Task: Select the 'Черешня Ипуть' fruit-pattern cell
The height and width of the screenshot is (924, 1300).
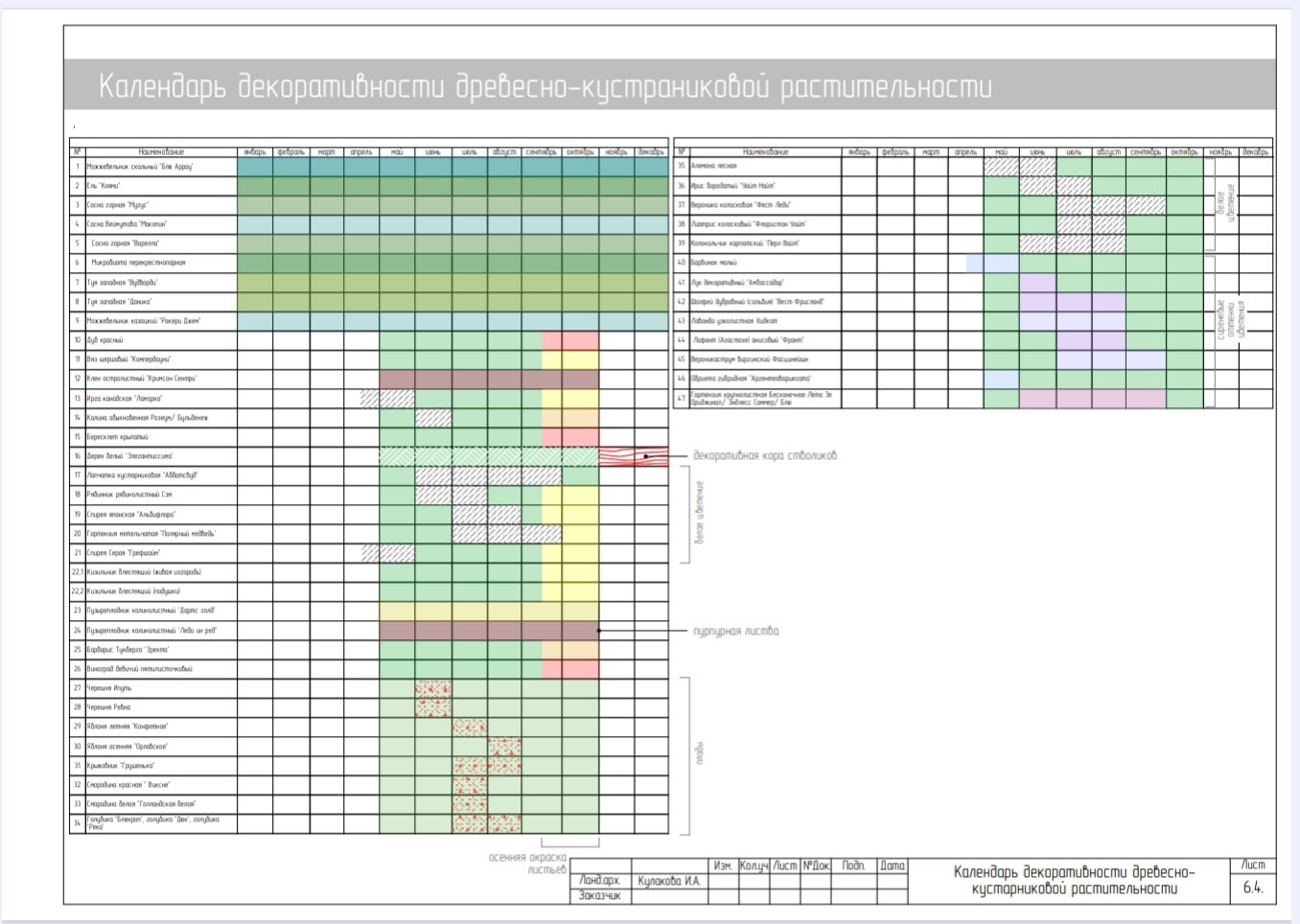Action: (433, 688)
